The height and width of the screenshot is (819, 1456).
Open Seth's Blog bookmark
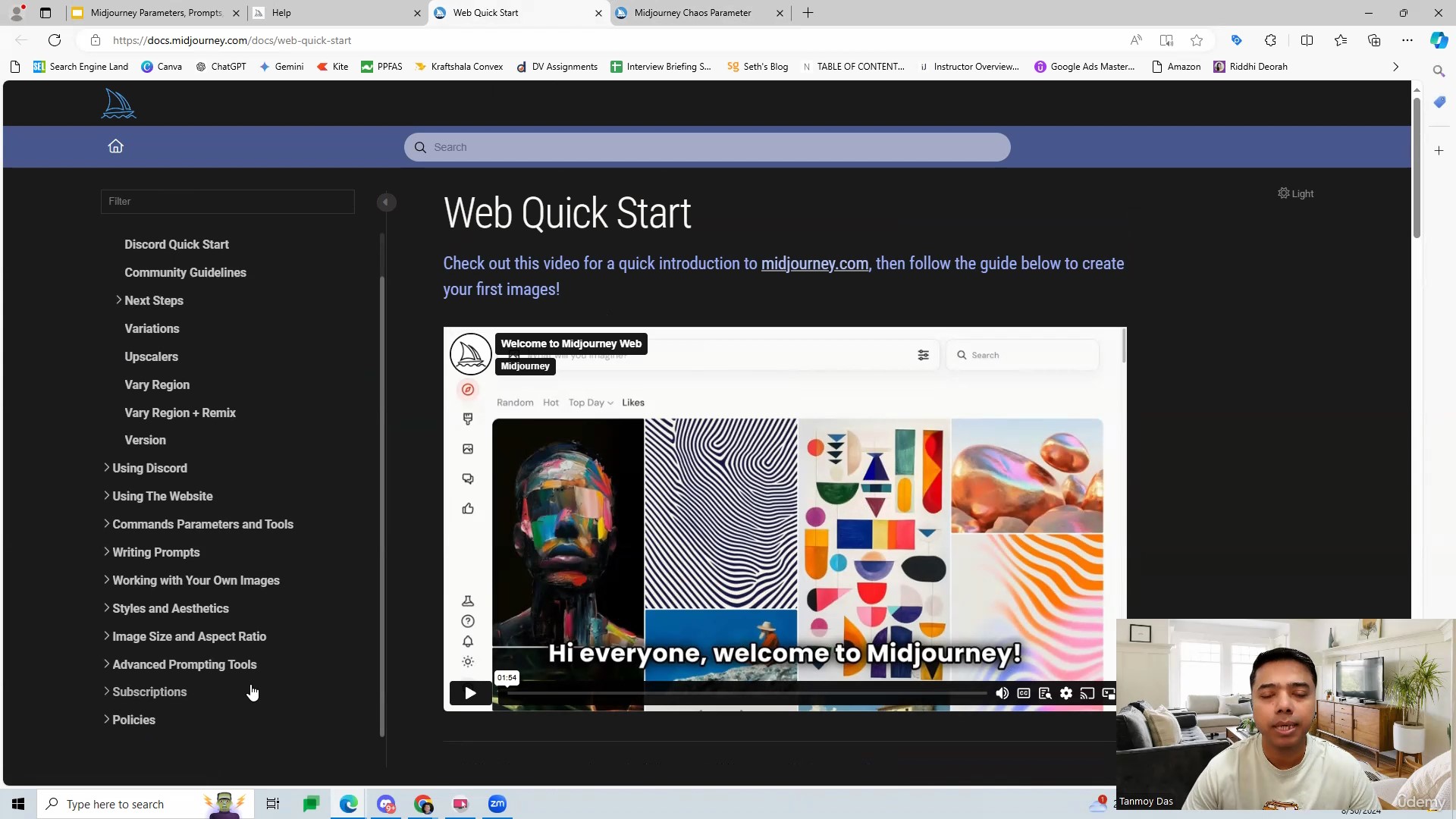(758, 67)
